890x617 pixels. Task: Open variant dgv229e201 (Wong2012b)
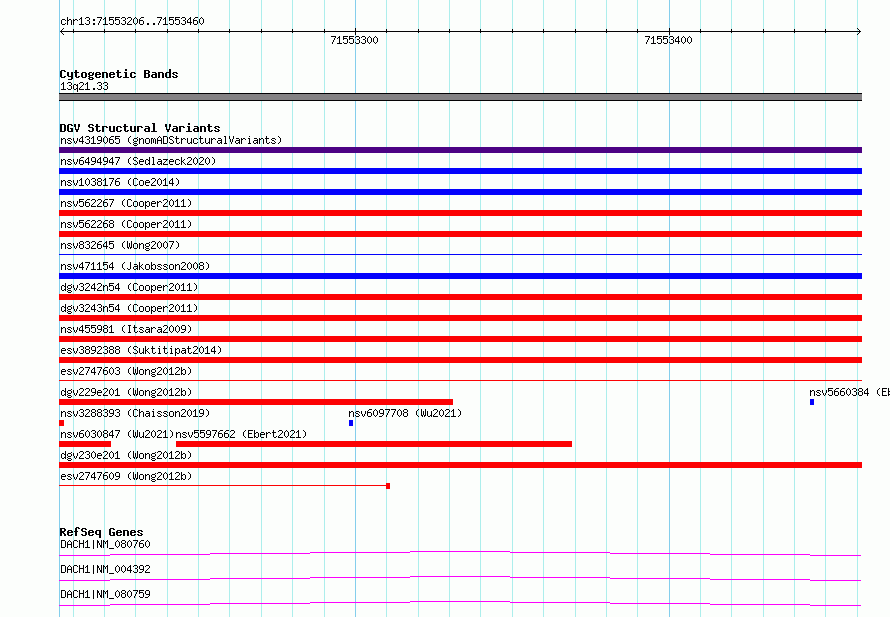[x=126, y=392]
